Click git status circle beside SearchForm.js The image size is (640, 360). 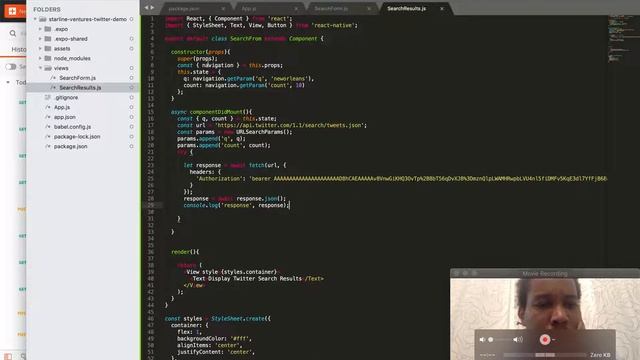(131, 78)
